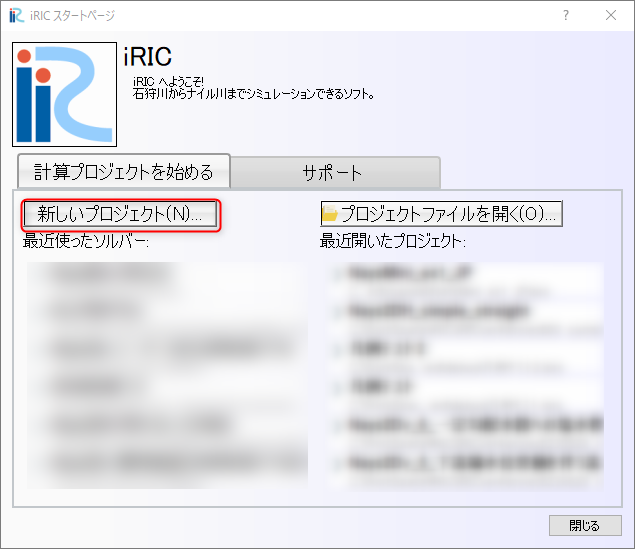Click the help question mark in title bar

tap(566, 15)
